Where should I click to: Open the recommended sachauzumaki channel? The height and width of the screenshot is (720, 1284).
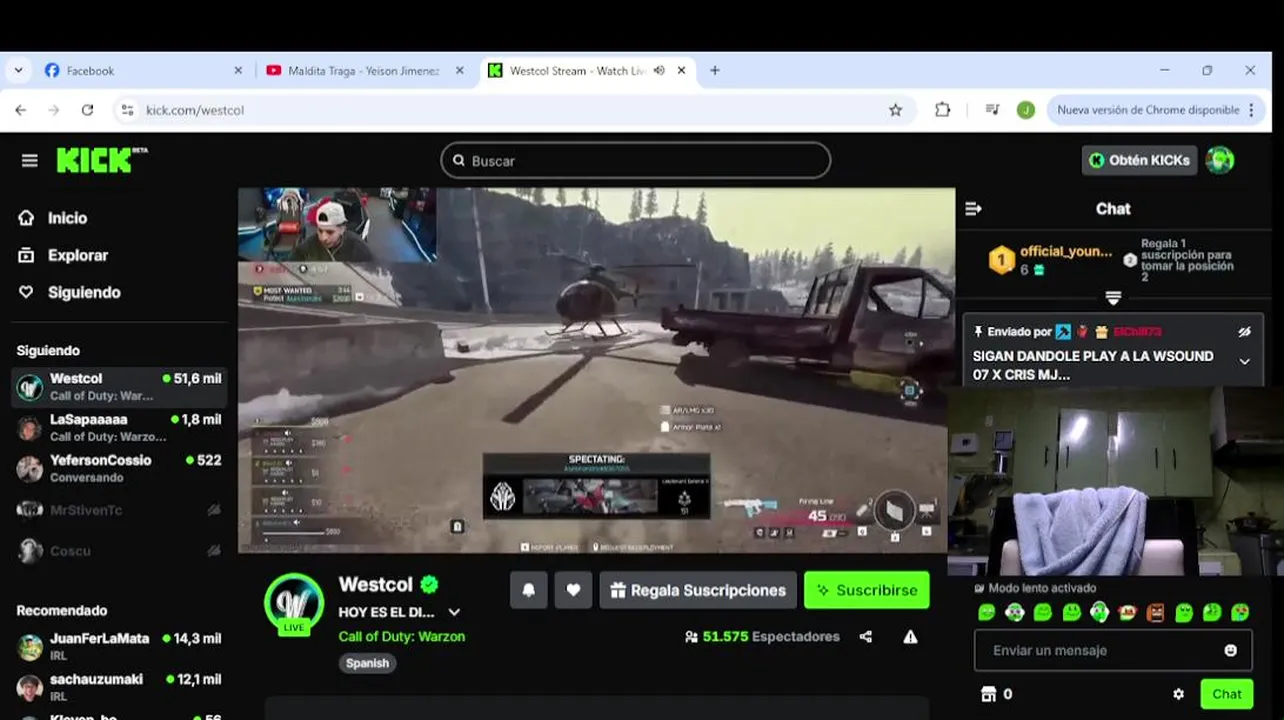click(119, 687)
